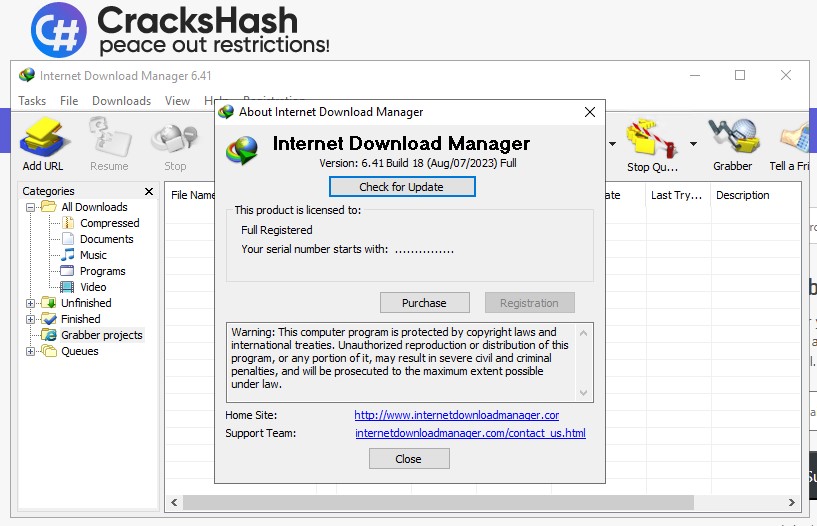Click the Purchase button
Screen dimensions: 817x526
tap(425, 303)
